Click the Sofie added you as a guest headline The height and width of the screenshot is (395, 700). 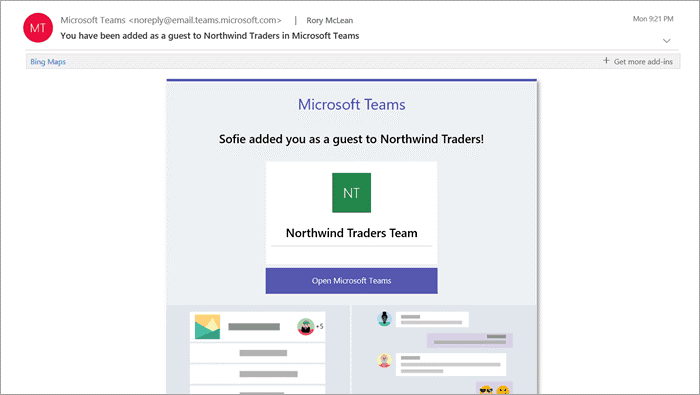pos(351,139)
